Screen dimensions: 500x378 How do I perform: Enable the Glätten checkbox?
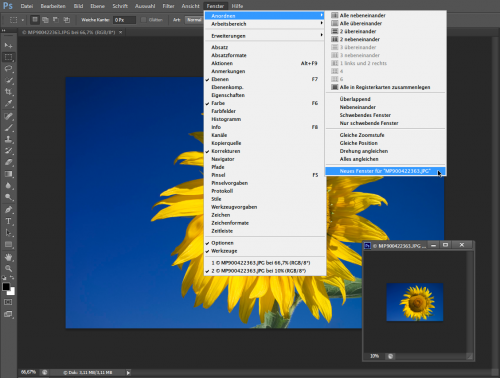tap(143, 20)
